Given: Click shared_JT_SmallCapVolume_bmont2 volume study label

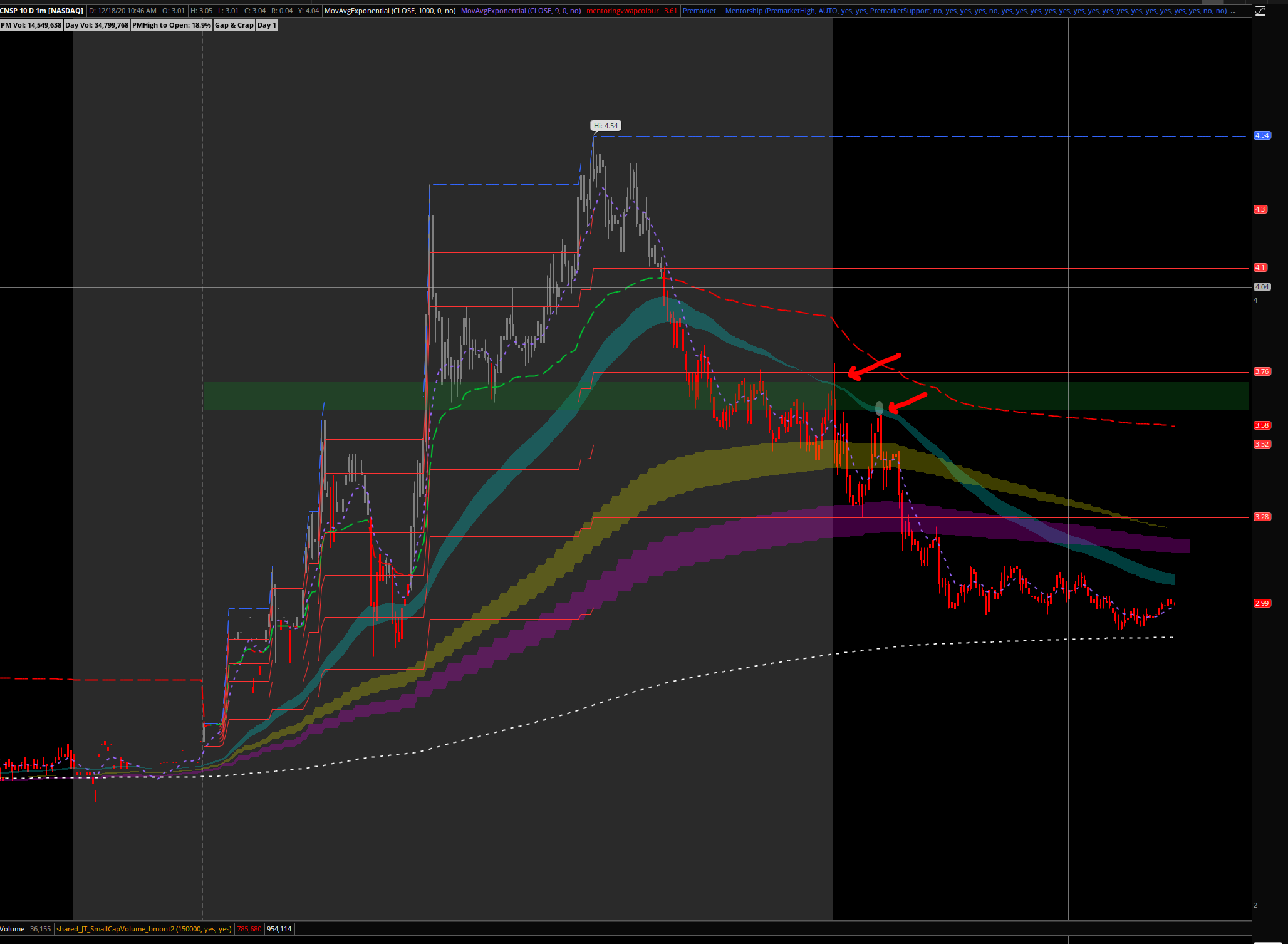Looking at the screenshot, I should click(143, 929).
